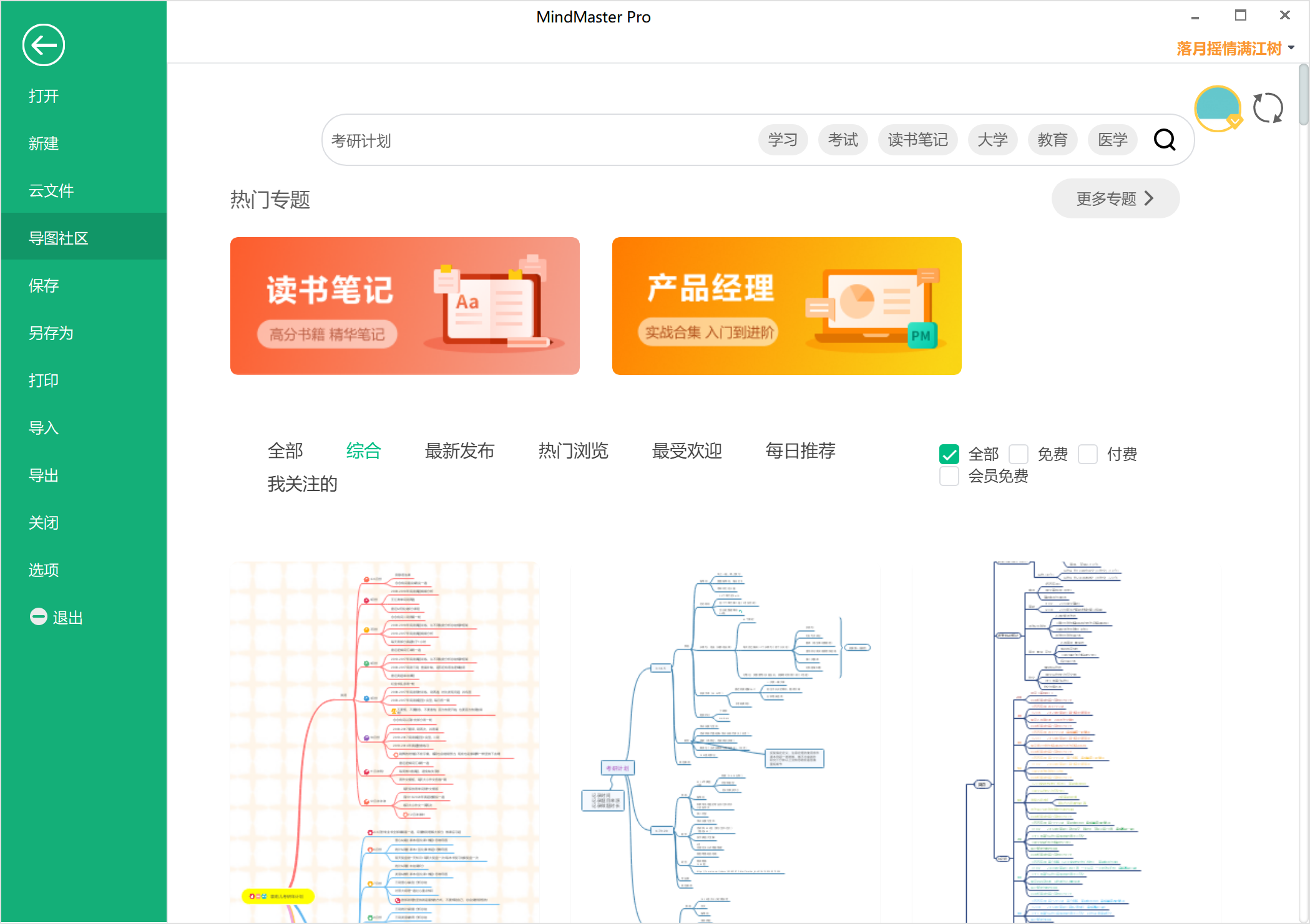Click 保存 in the sidebar
The height and width of the screenshot is (924, 1310).
[x=84, y=286]
